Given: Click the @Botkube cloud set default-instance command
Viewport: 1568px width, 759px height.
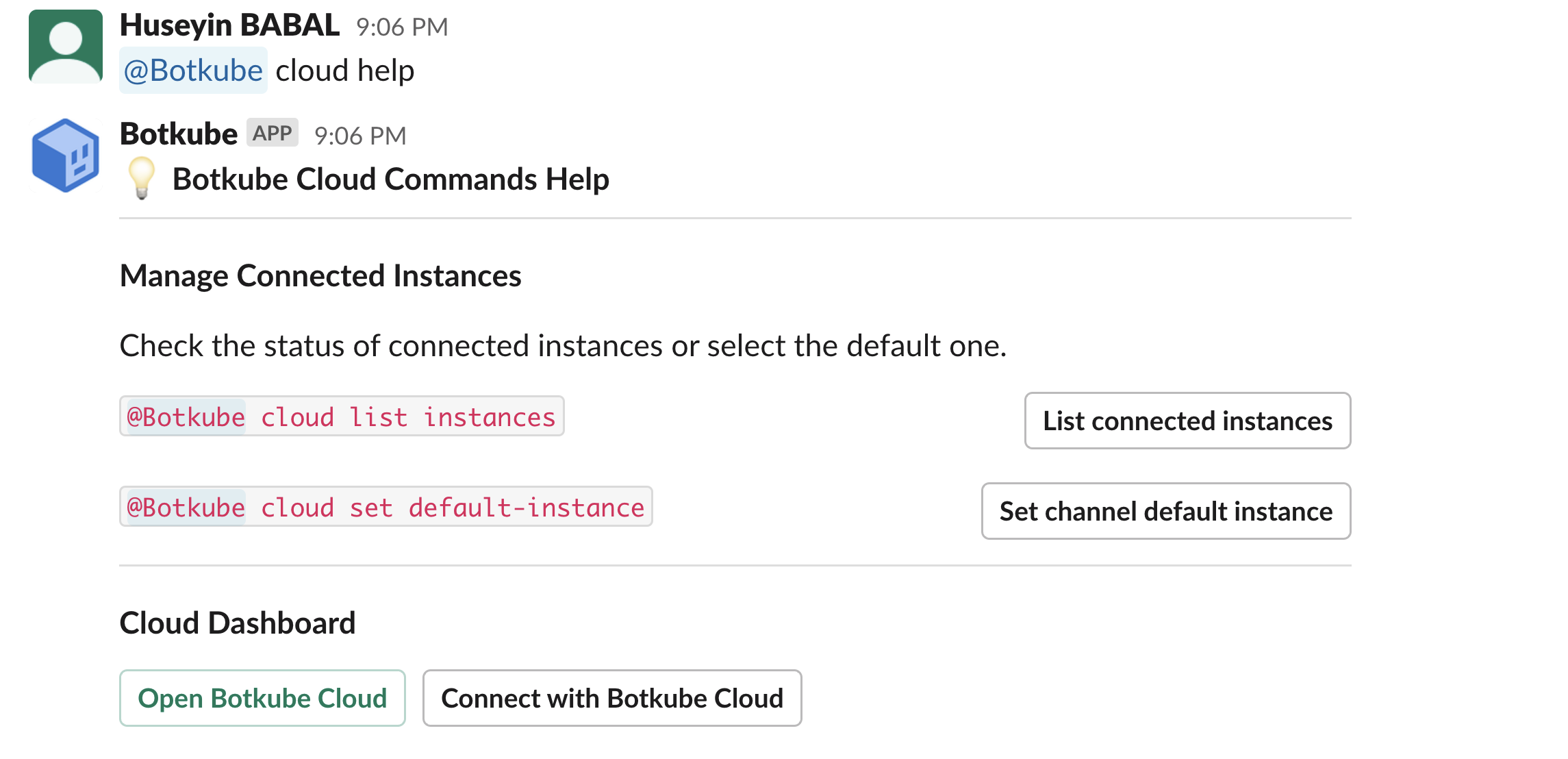Looking at the screenshot, I should click(x=386, y=510).
